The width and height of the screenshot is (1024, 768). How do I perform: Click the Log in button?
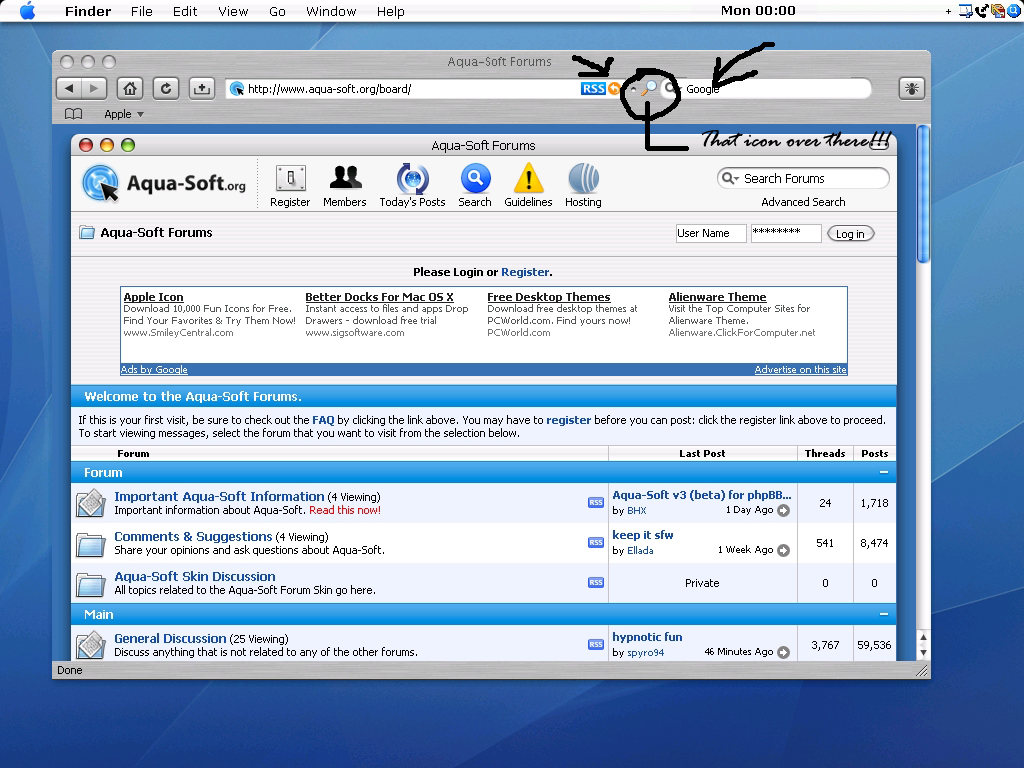(x=850, y=234)
